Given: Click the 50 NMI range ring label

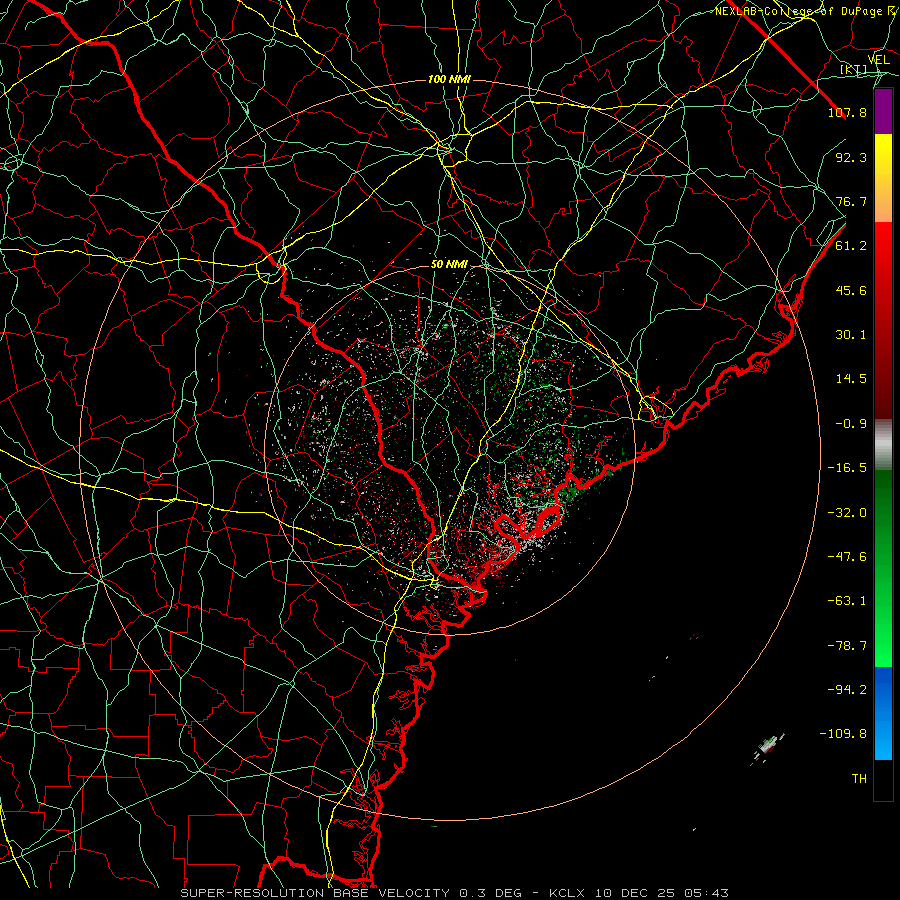Looking at the screenshot, I should [449, 265].
